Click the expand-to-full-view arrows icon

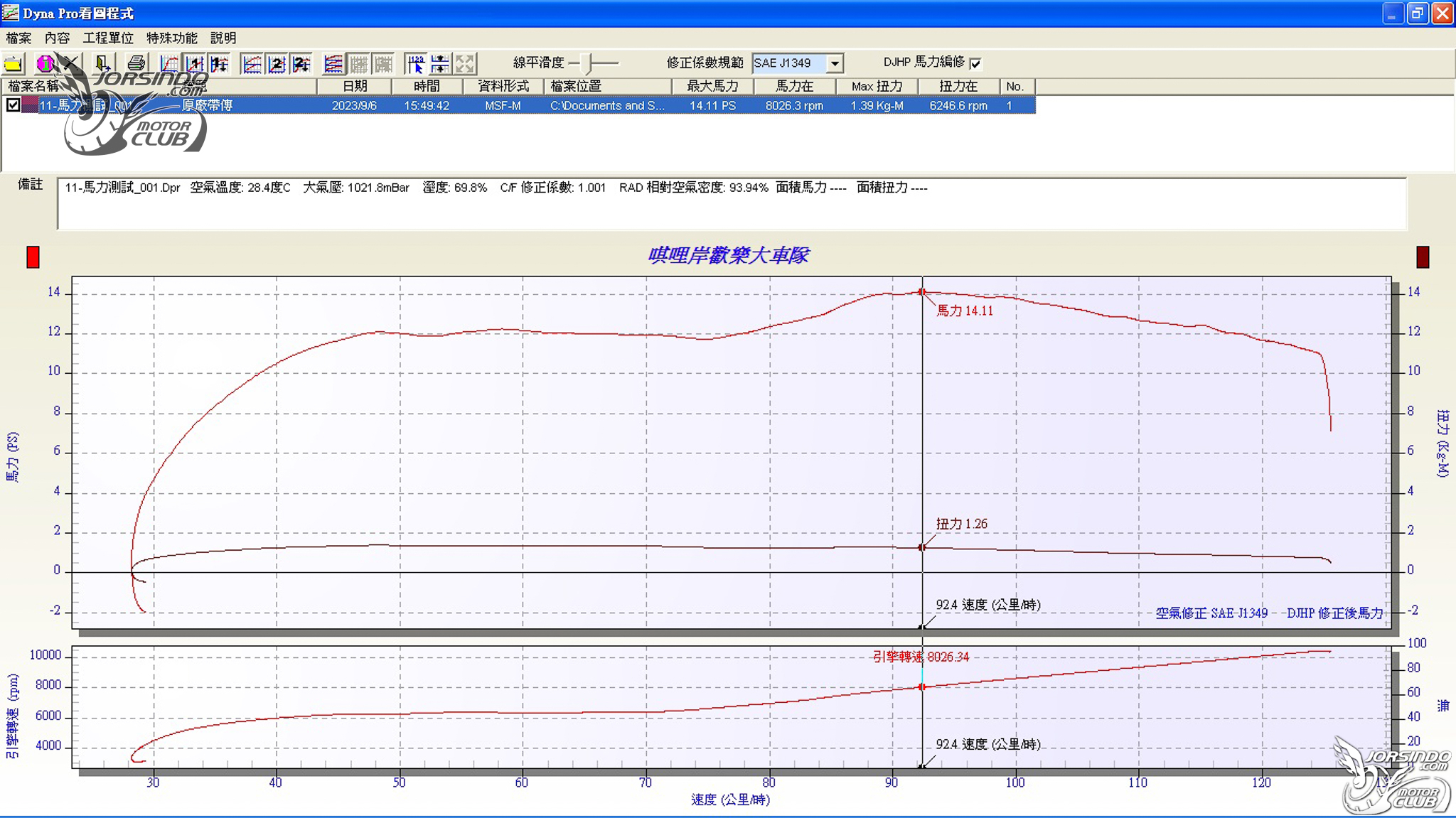tap(466, 64)
